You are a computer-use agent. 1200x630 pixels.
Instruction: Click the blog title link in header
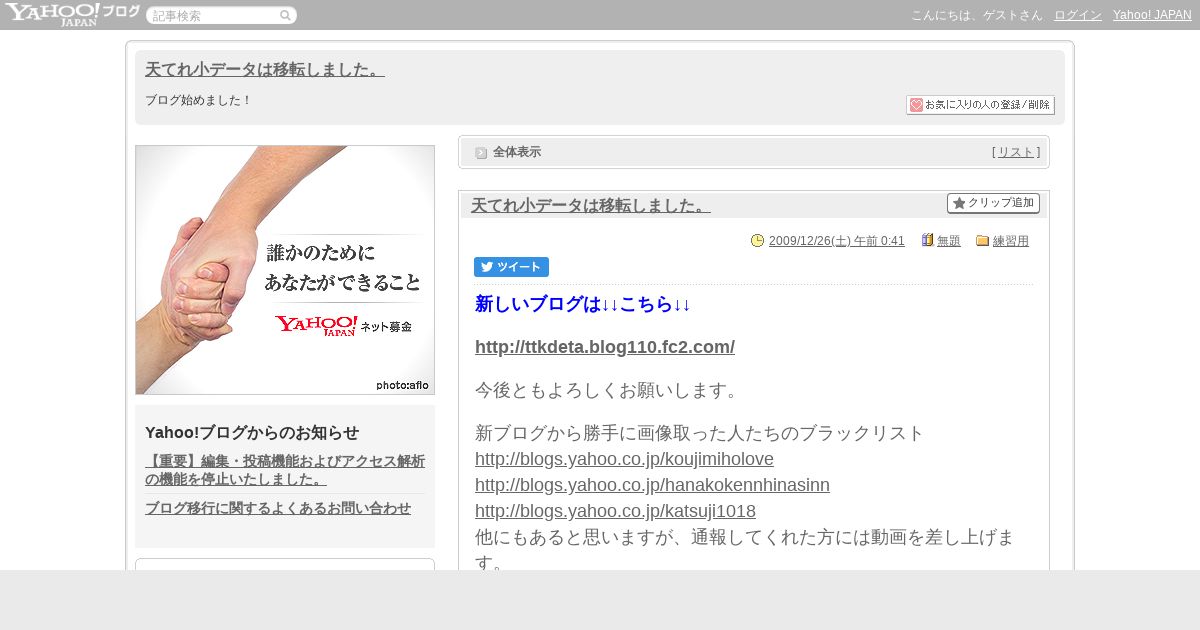point(265,69)
